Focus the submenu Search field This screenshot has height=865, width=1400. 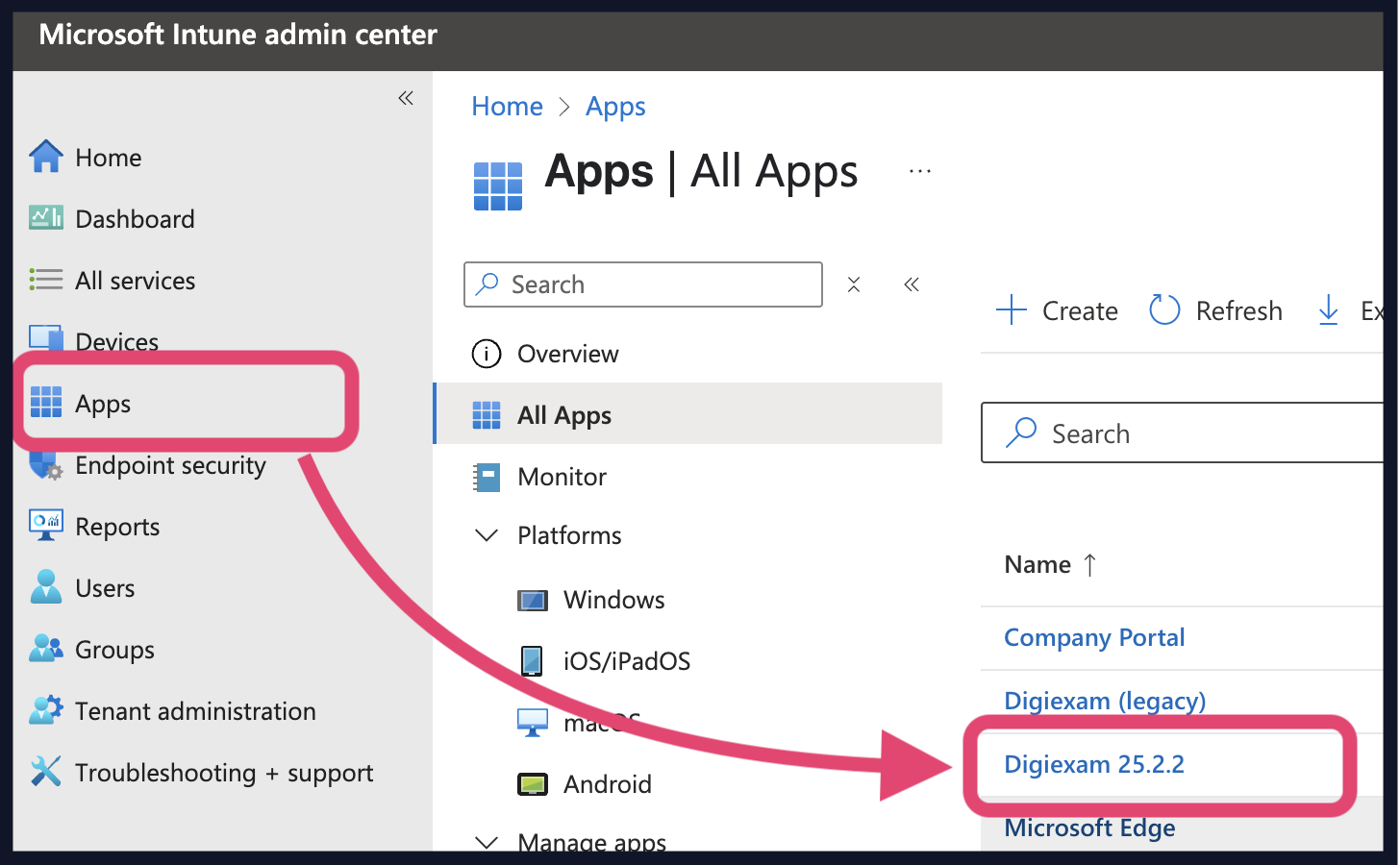[643, 284]
